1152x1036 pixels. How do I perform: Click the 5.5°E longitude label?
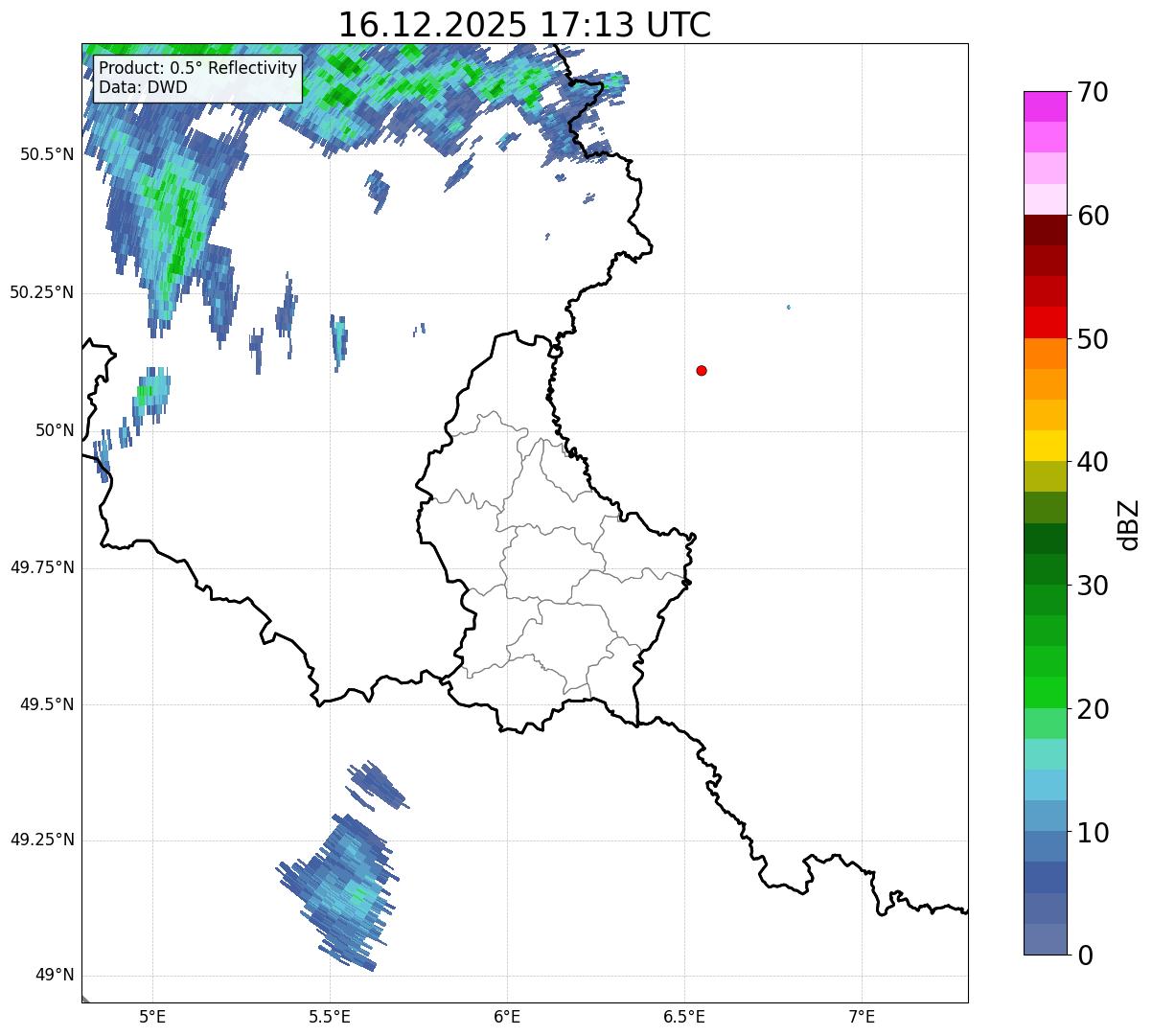330,1016
